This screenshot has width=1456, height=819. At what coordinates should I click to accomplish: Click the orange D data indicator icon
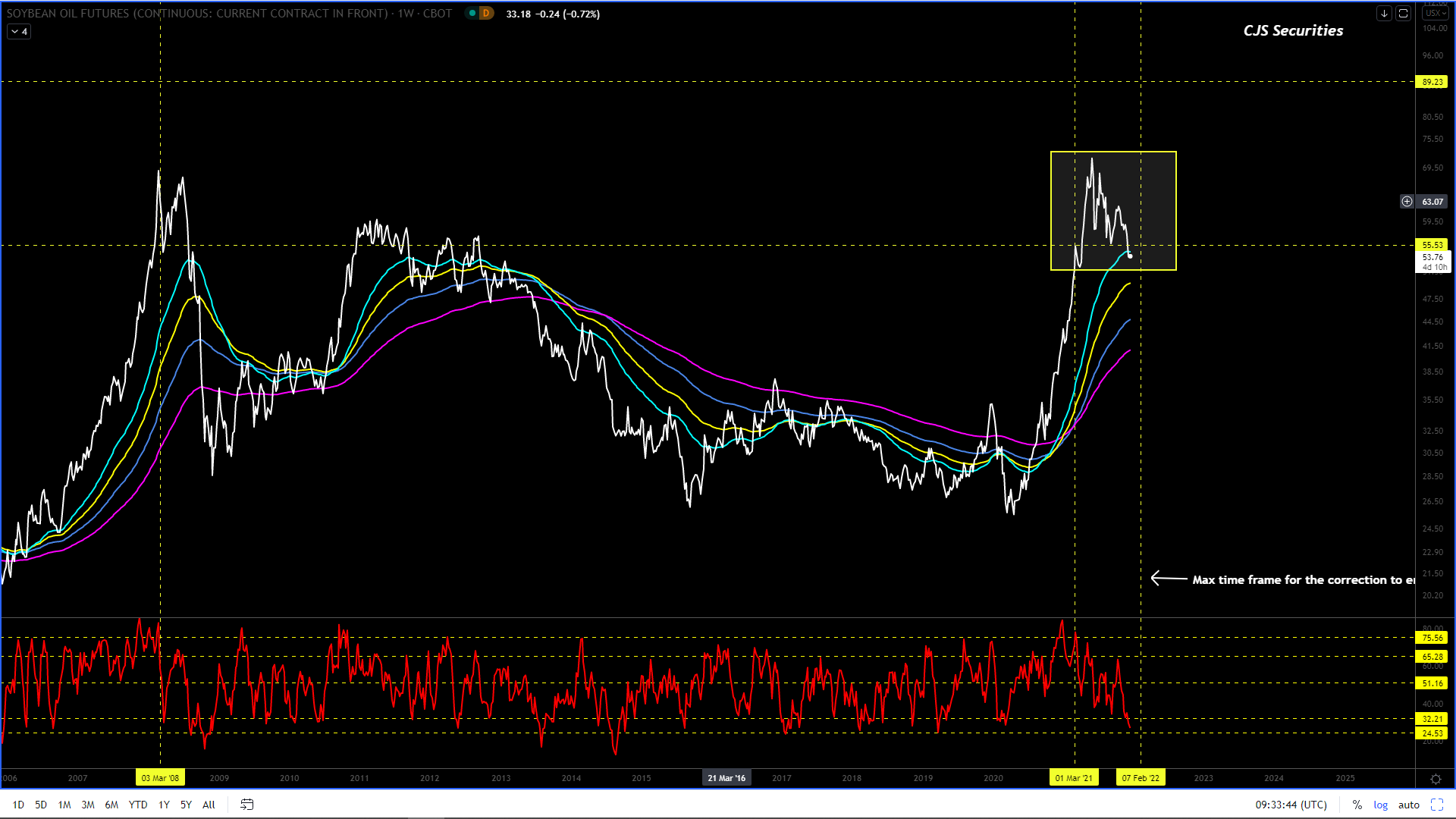click(486, 14)
